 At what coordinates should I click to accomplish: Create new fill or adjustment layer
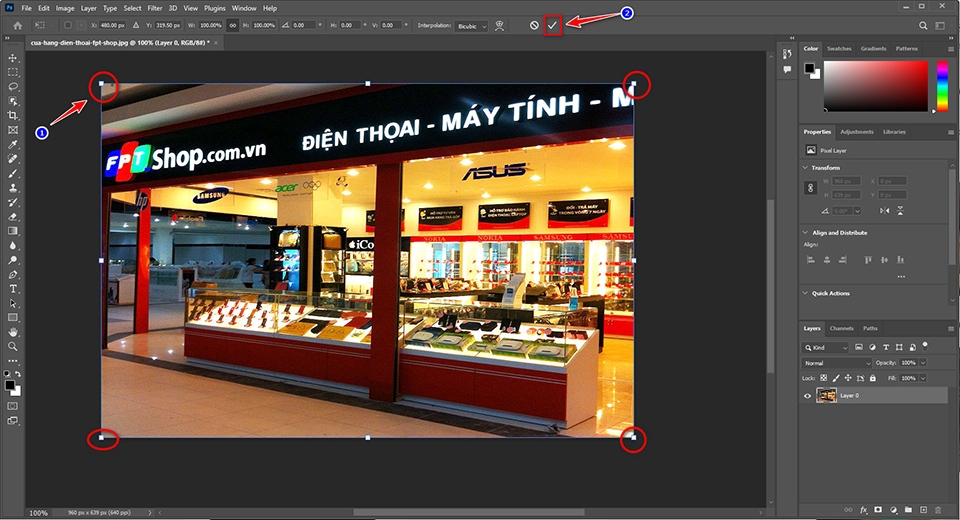(893, 510)
